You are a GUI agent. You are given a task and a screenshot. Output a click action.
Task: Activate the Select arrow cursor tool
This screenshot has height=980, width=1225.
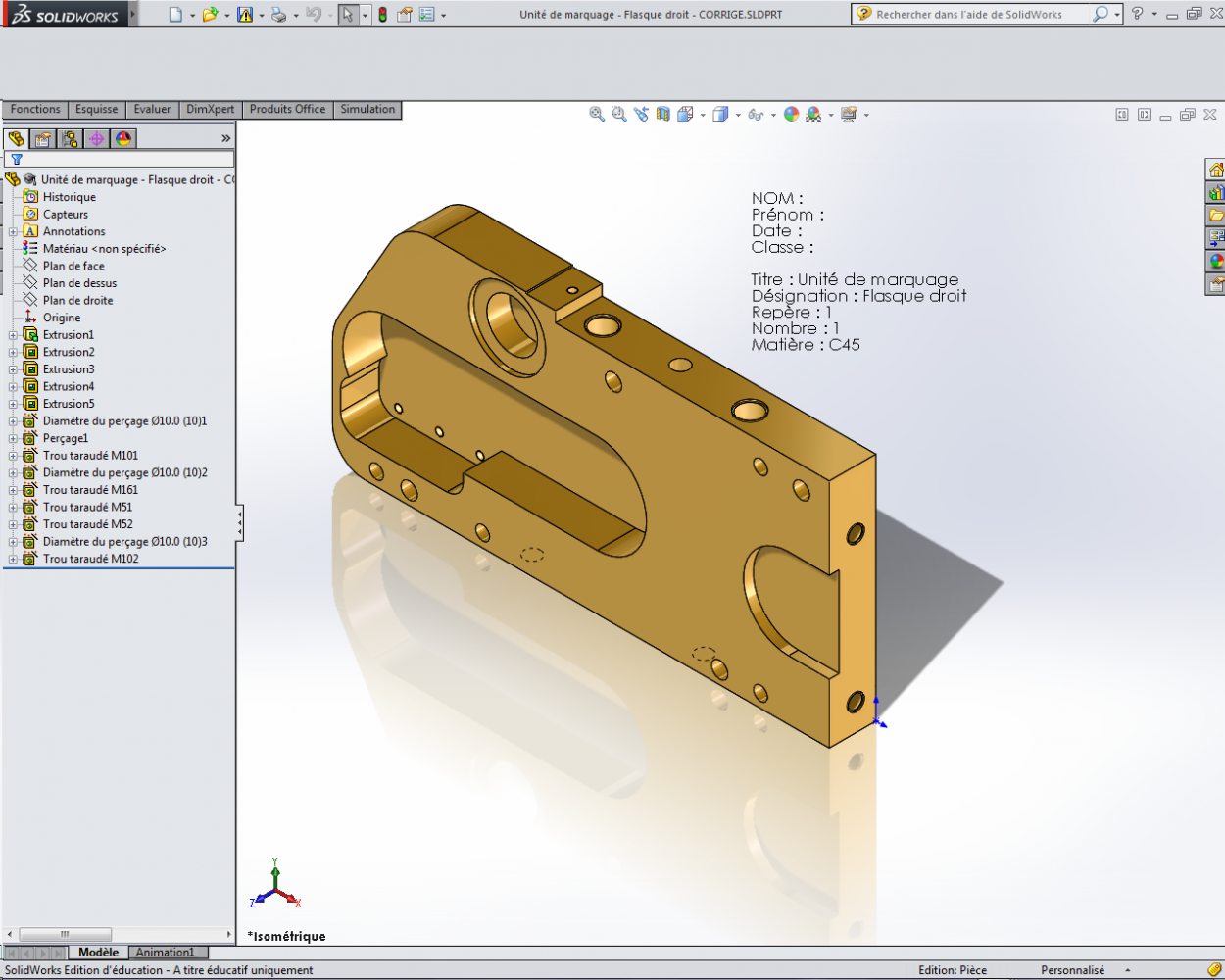347,15
